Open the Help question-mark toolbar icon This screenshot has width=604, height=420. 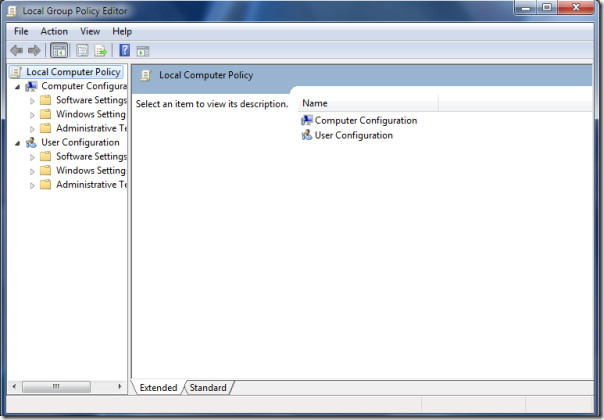pos(124,50)
